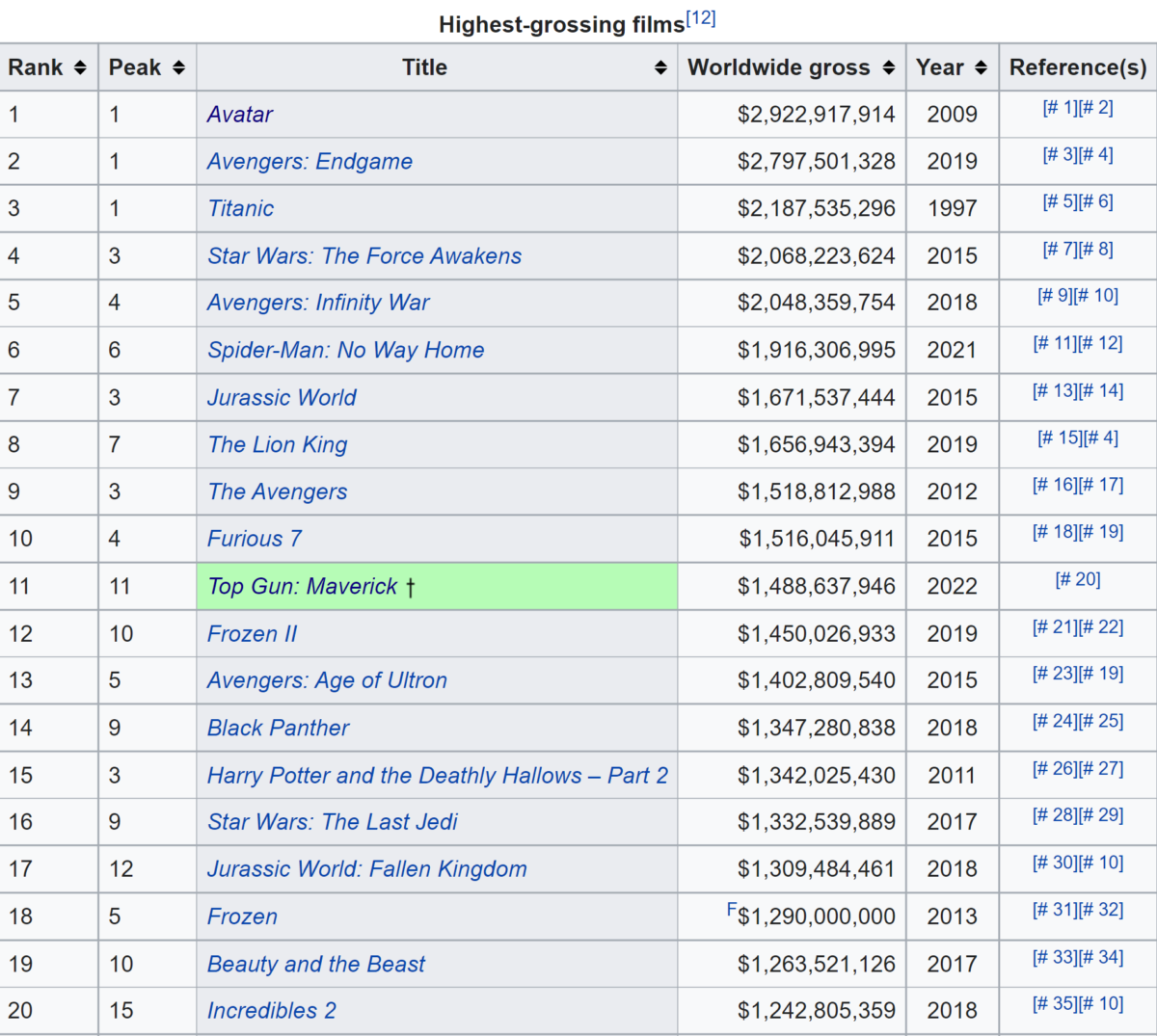Open Spider-Man: No Way Home link
The width and height of the screenshot is (1157, 1036).
(x=345, y=351)
